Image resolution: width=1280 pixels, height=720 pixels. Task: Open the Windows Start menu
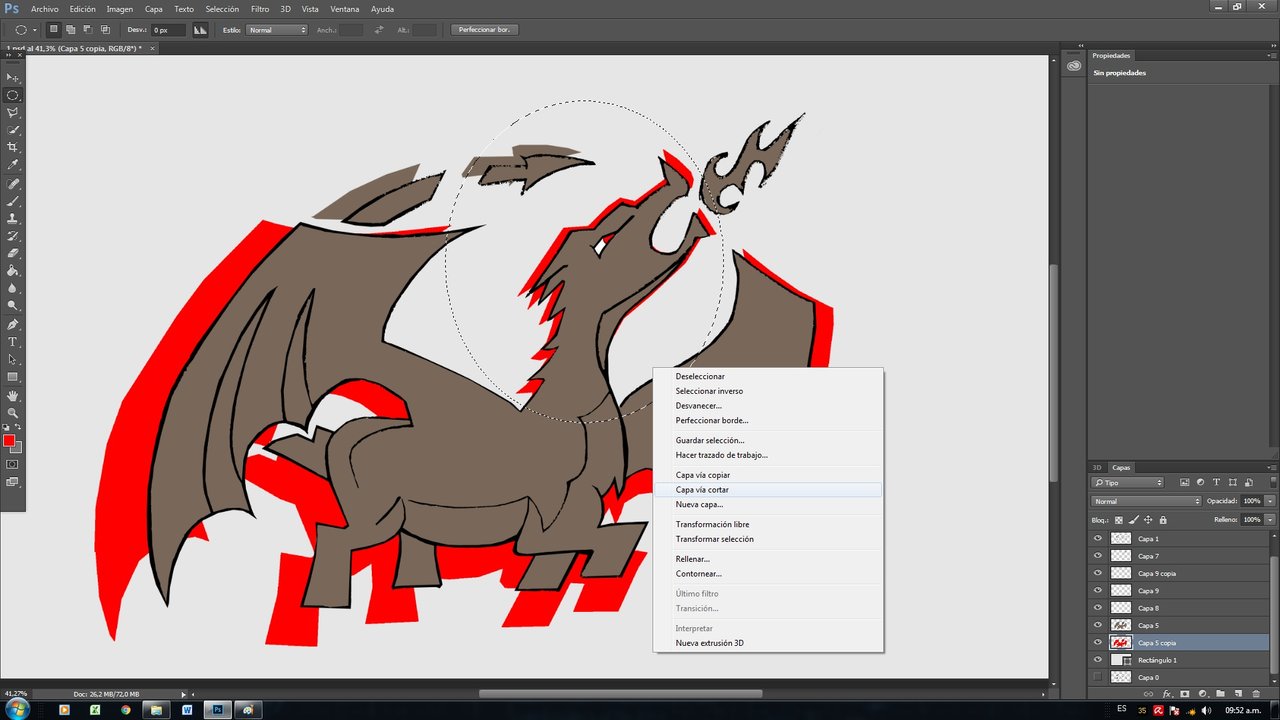(16, 709)
